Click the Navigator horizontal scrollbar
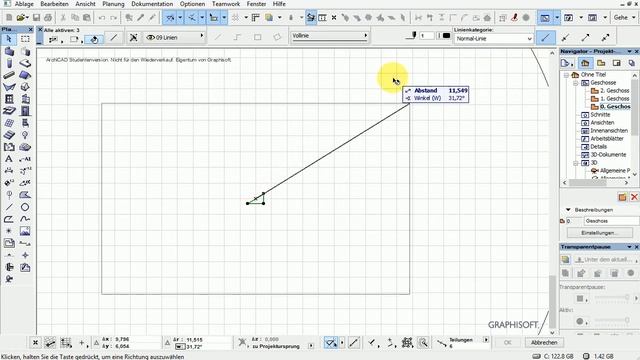 tap(596, 183)
